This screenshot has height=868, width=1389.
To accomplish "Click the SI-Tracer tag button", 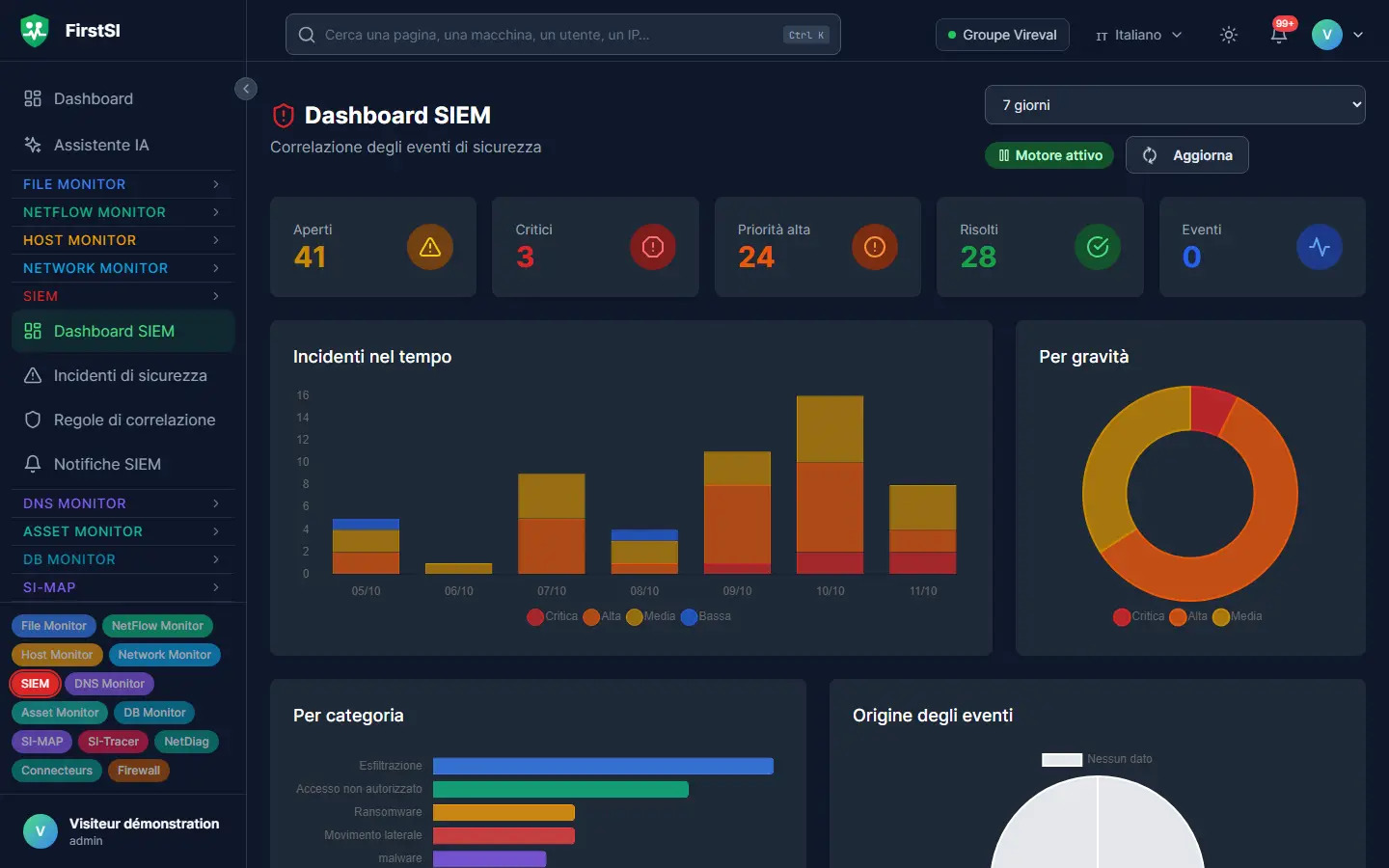I will [x=113, y=742].
